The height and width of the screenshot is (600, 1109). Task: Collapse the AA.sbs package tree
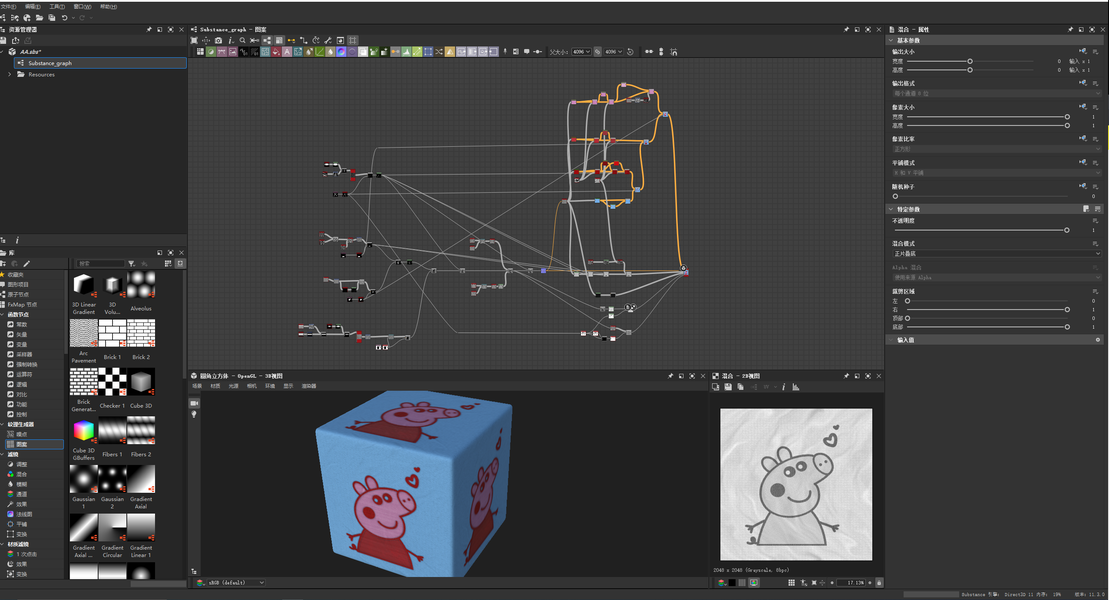tap(3, 52)
